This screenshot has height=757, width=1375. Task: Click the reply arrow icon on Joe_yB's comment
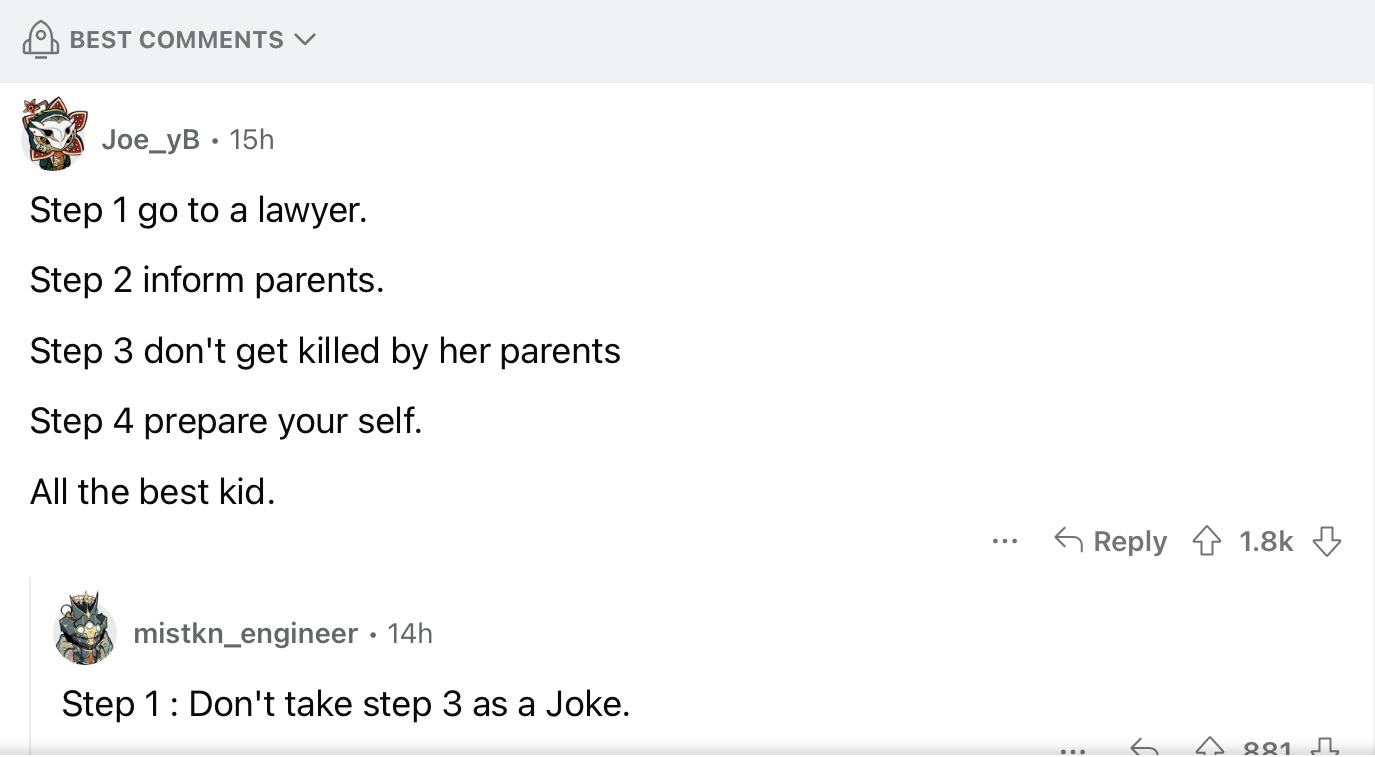1068,541
